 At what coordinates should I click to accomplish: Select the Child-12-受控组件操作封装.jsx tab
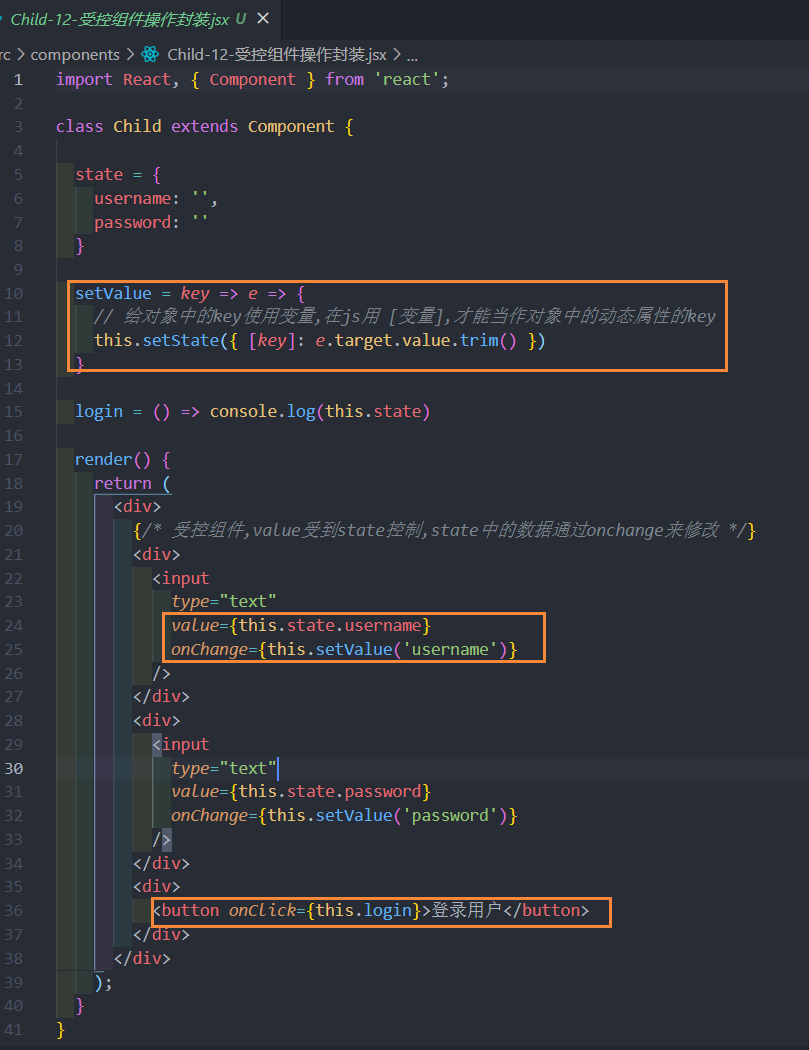[x=120, y=19]
